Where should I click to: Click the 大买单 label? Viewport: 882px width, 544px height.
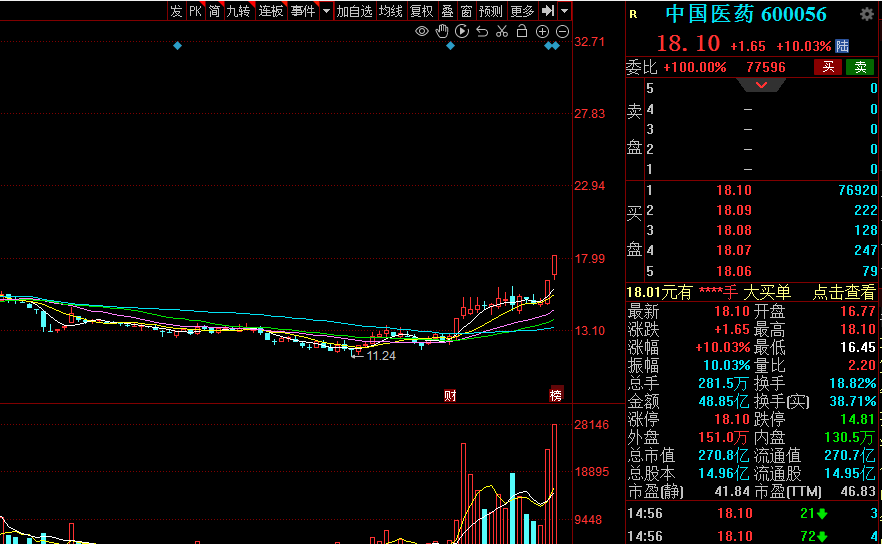pyautogui.click(x=767, y=292)
